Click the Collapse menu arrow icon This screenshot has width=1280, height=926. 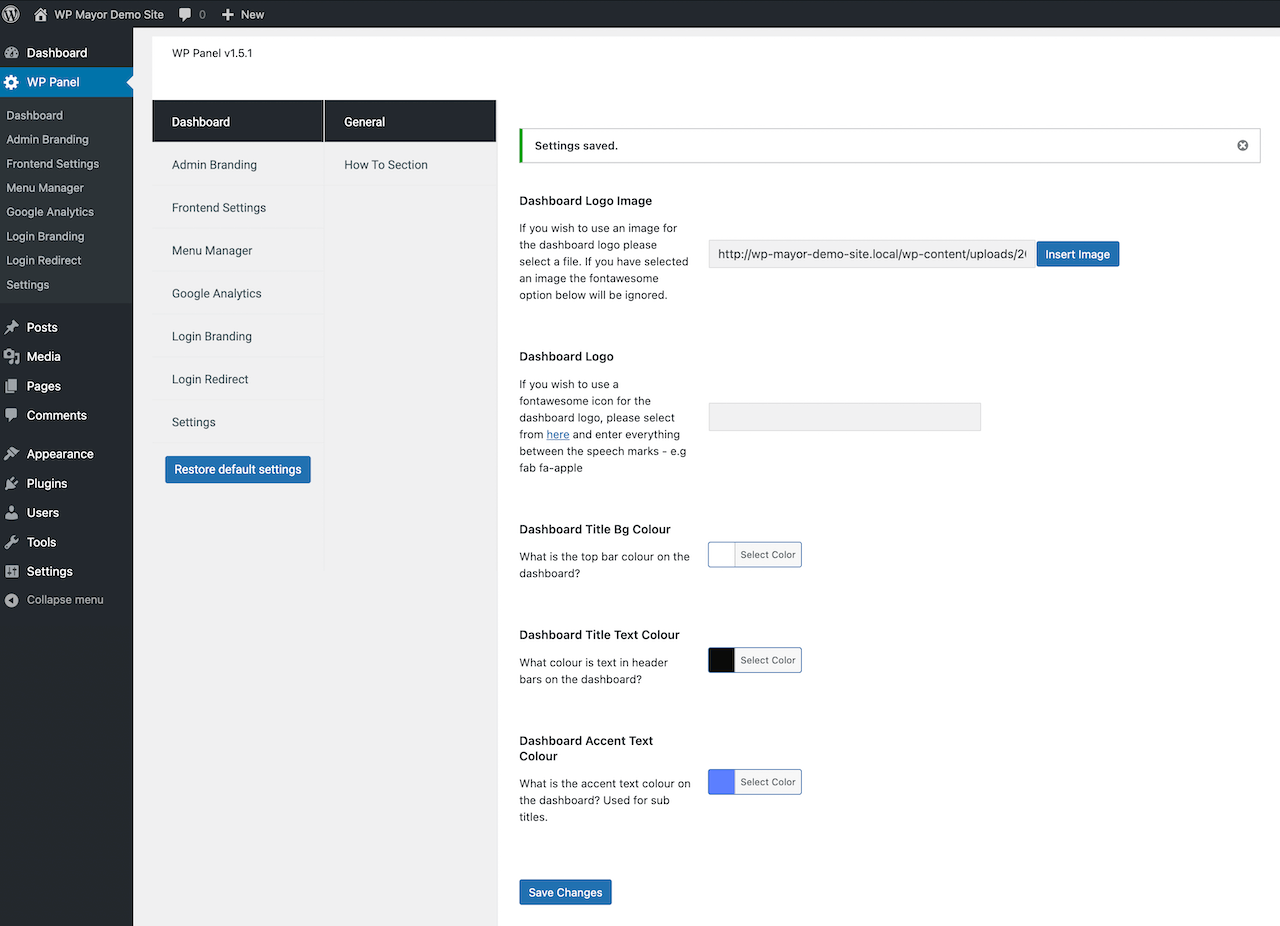click(12, 600)
